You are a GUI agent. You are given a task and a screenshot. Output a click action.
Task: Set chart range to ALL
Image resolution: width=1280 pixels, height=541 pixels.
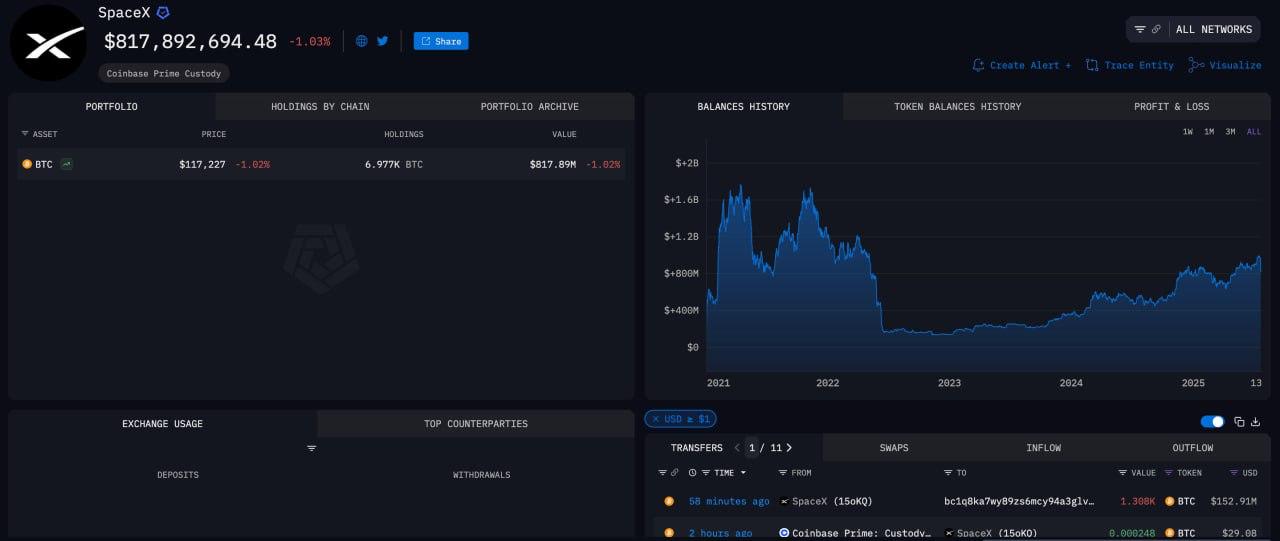(1253, 132)
